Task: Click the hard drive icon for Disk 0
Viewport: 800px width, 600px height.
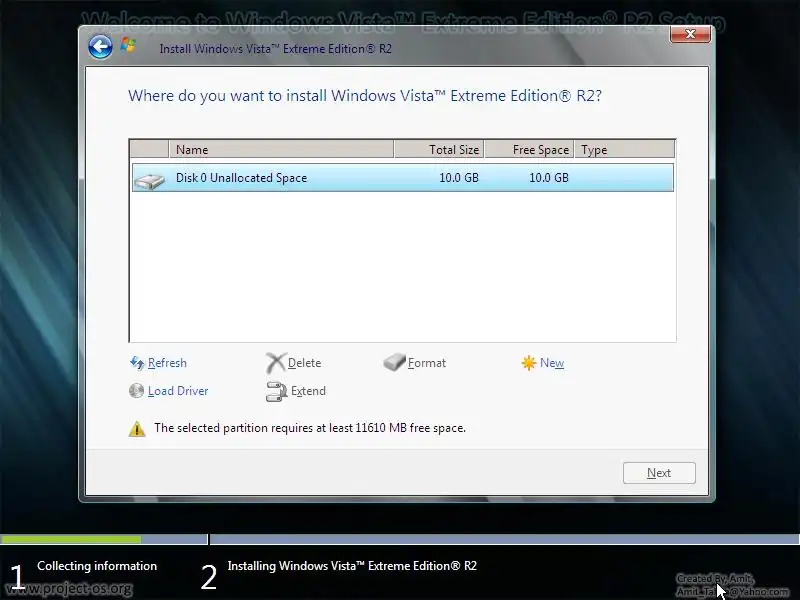Action: point(149,181)
